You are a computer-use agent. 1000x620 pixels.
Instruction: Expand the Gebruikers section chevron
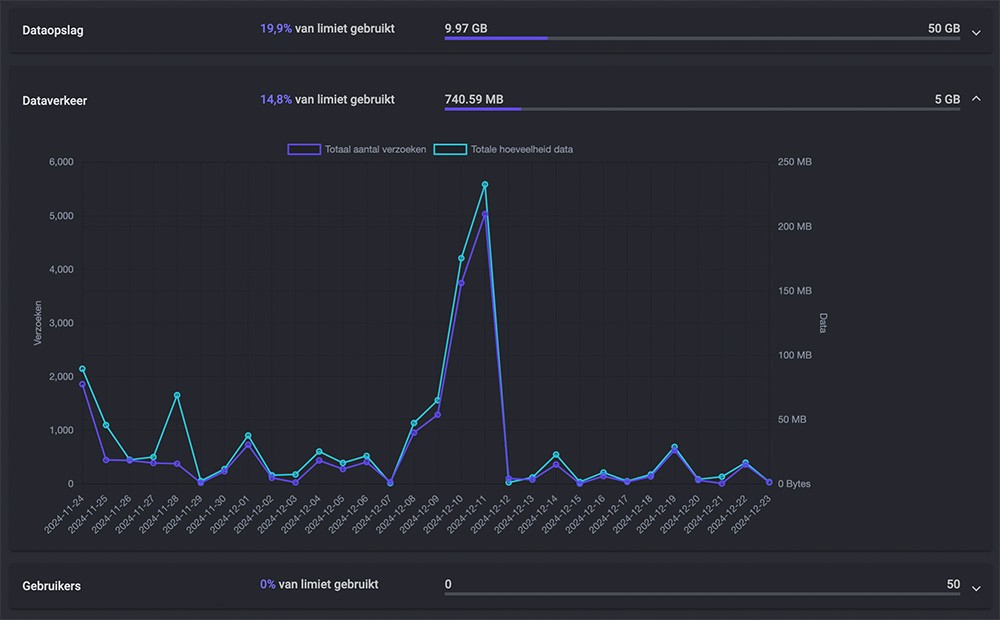[977, 587]
